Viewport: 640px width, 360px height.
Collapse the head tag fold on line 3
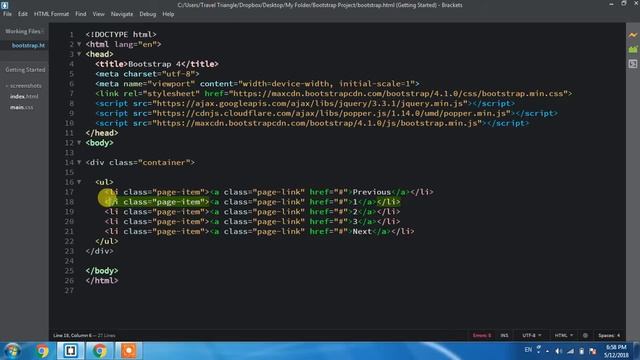coord(79,54)
